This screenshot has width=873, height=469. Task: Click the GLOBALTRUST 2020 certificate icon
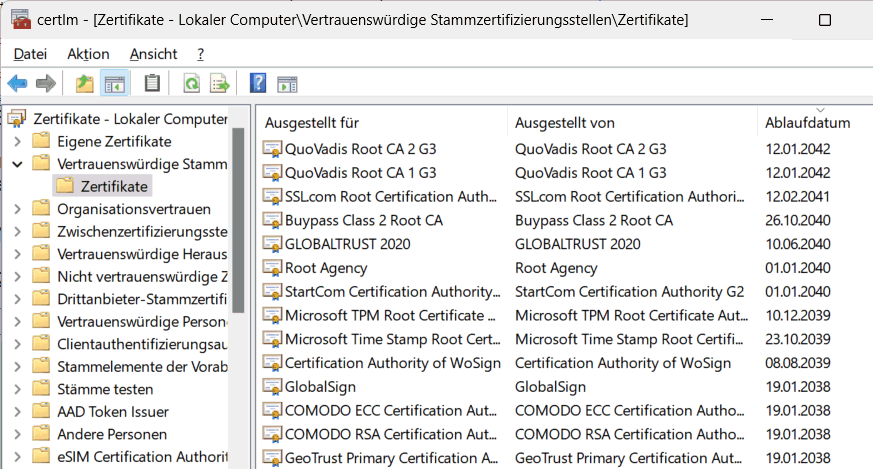(272, 244)
